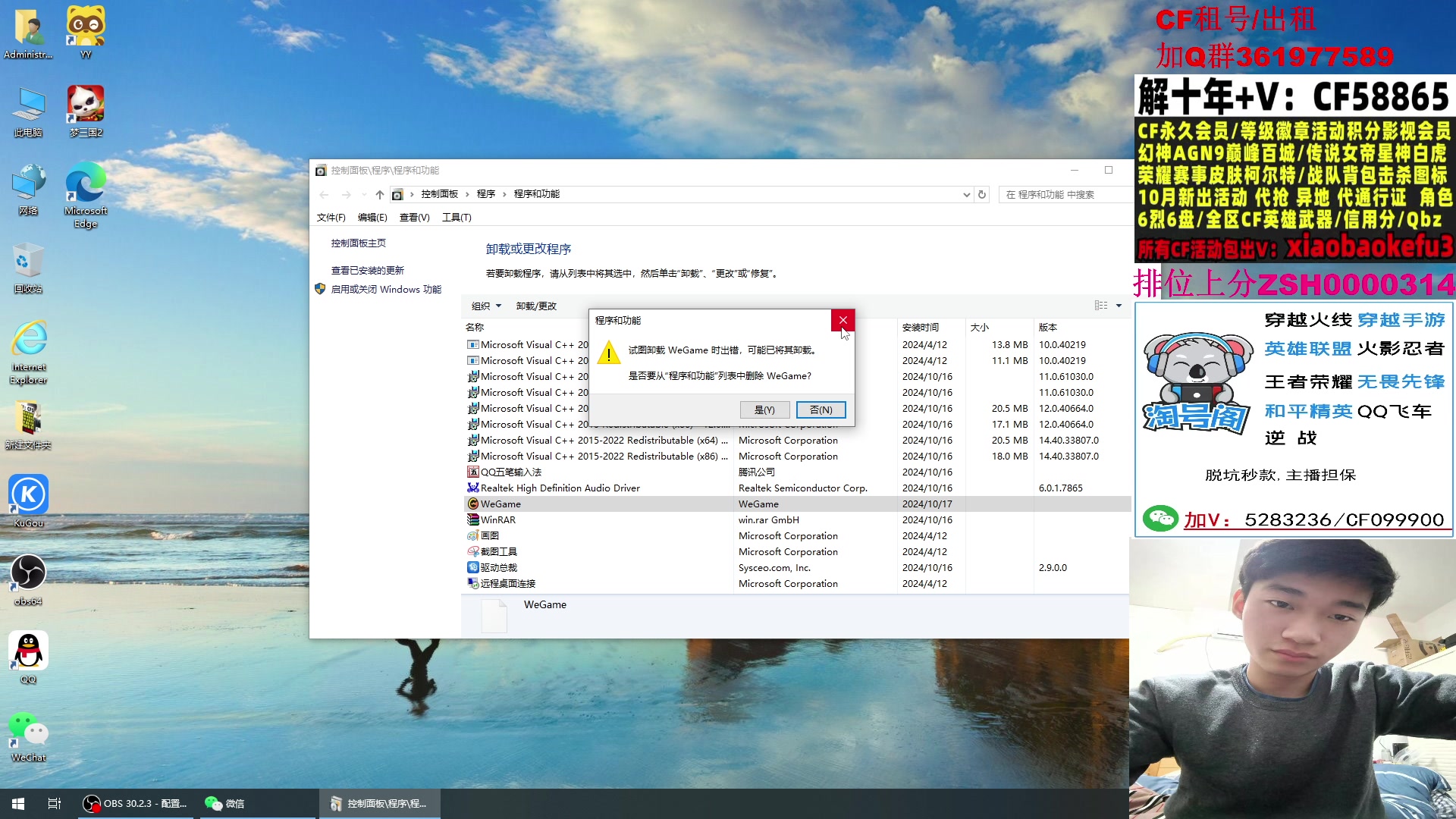
Task: Open the Recycle Bin (回收站) icon
Action: point(28,268)
